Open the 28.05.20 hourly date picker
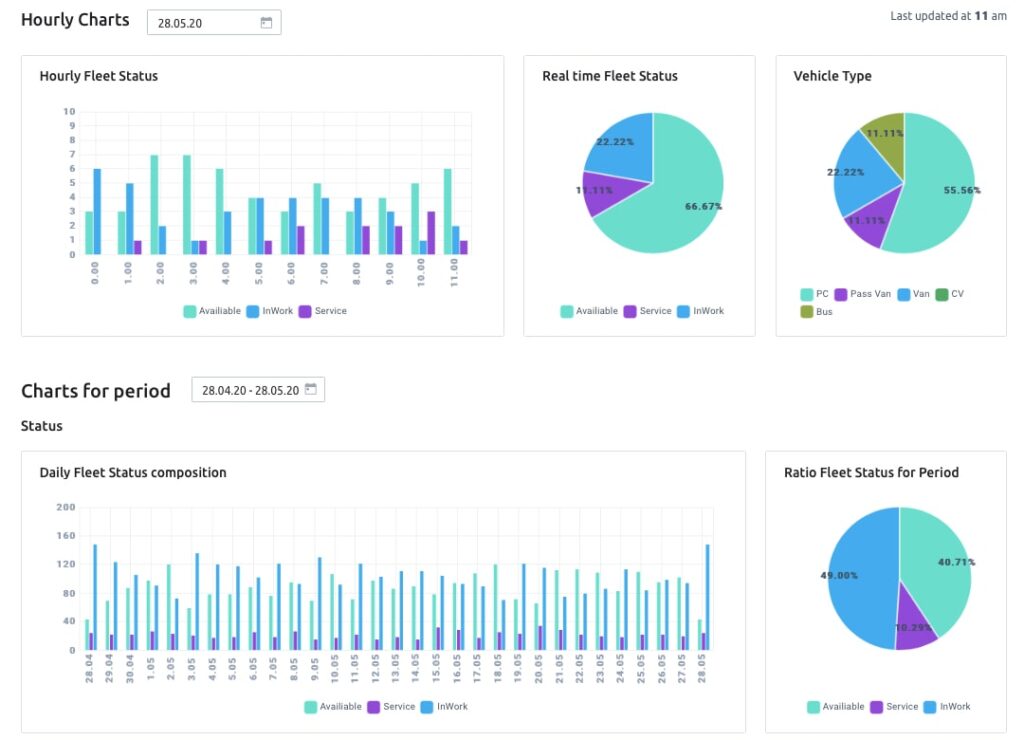The image size is (1024, 740). pyautogui.click(x=203, y=23)
